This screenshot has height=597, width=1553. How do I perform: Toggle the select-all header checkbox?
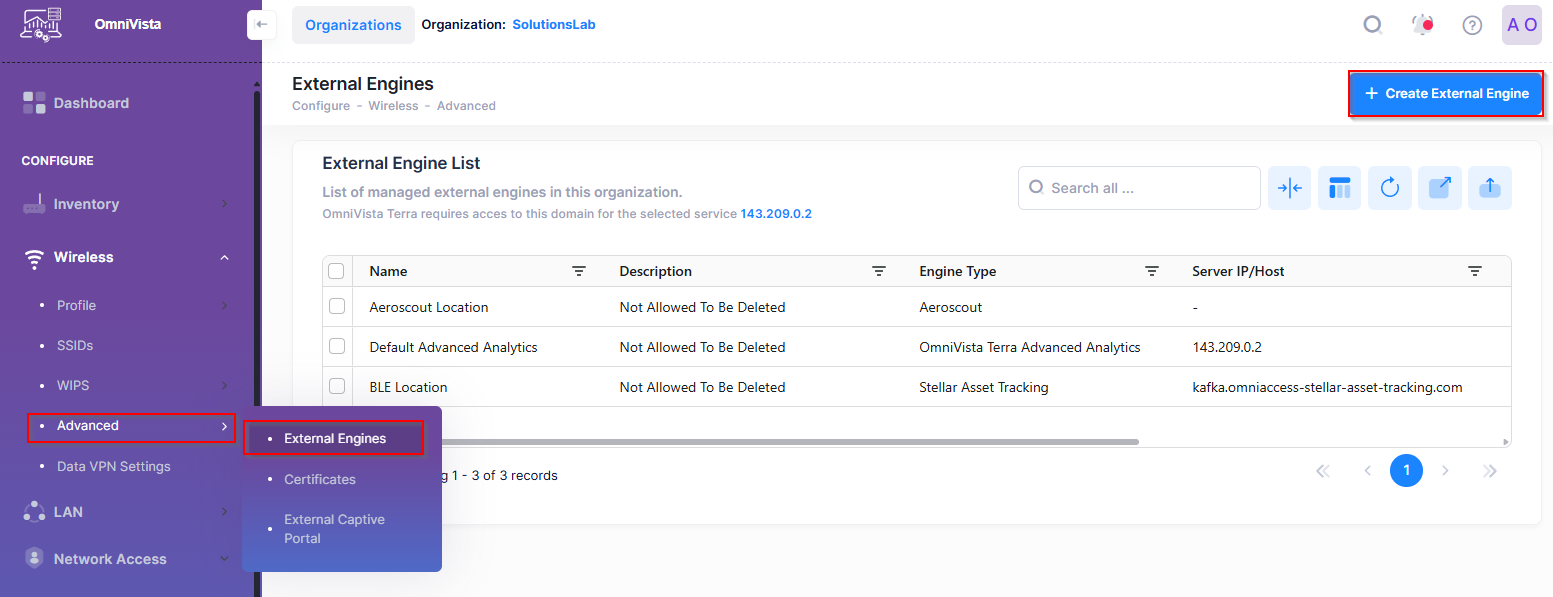pos(336,271)
